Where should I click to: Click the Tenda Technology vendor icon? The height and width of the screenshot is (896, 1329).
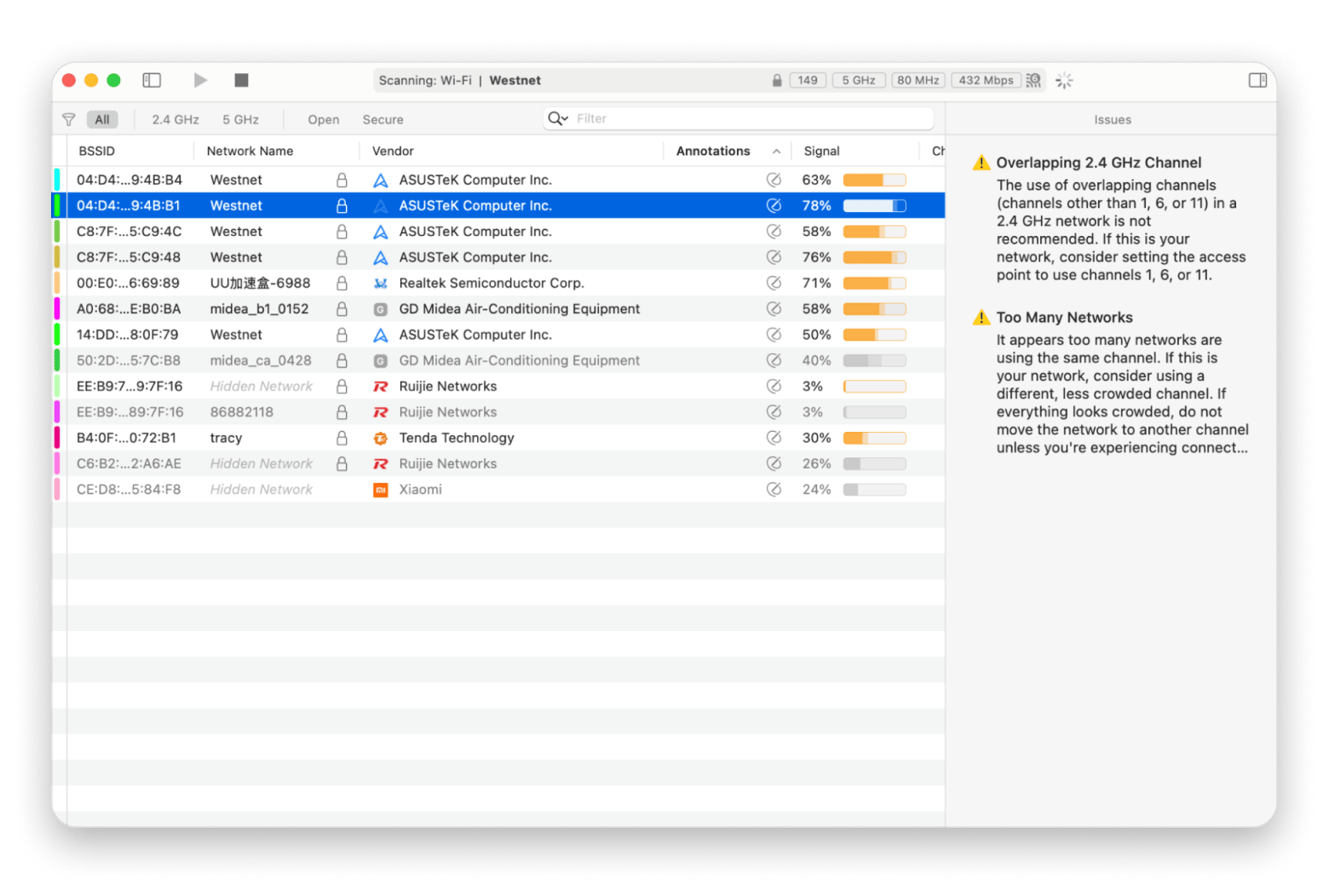(x=381, y=439)
